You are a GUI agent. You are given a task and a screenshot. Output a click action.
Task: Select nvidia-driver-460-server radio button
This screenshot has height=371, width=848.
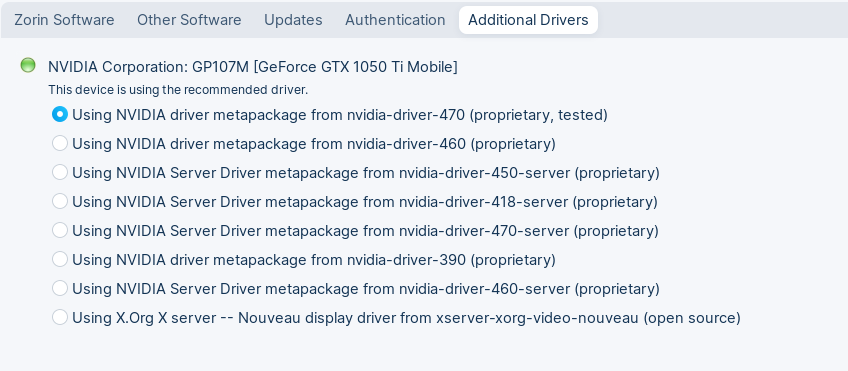[59, 288]
